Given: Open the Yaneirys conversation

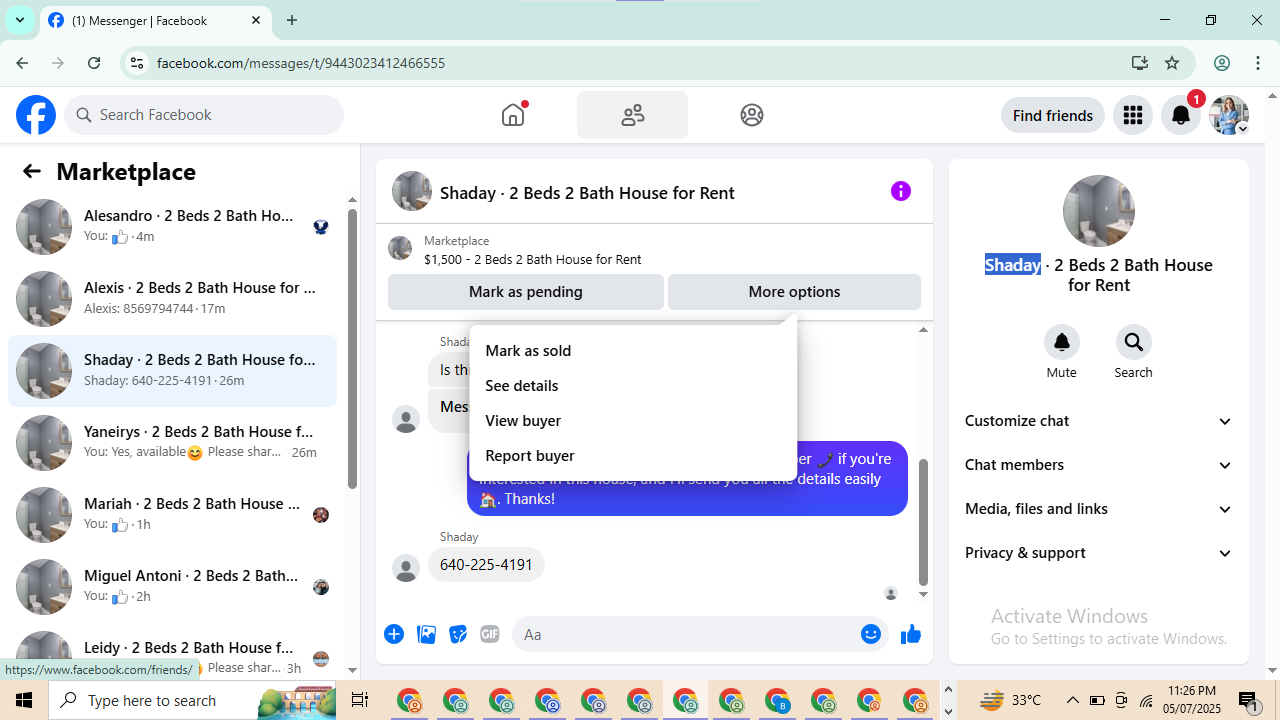Looking at the screenshot, I should (172, 442).
